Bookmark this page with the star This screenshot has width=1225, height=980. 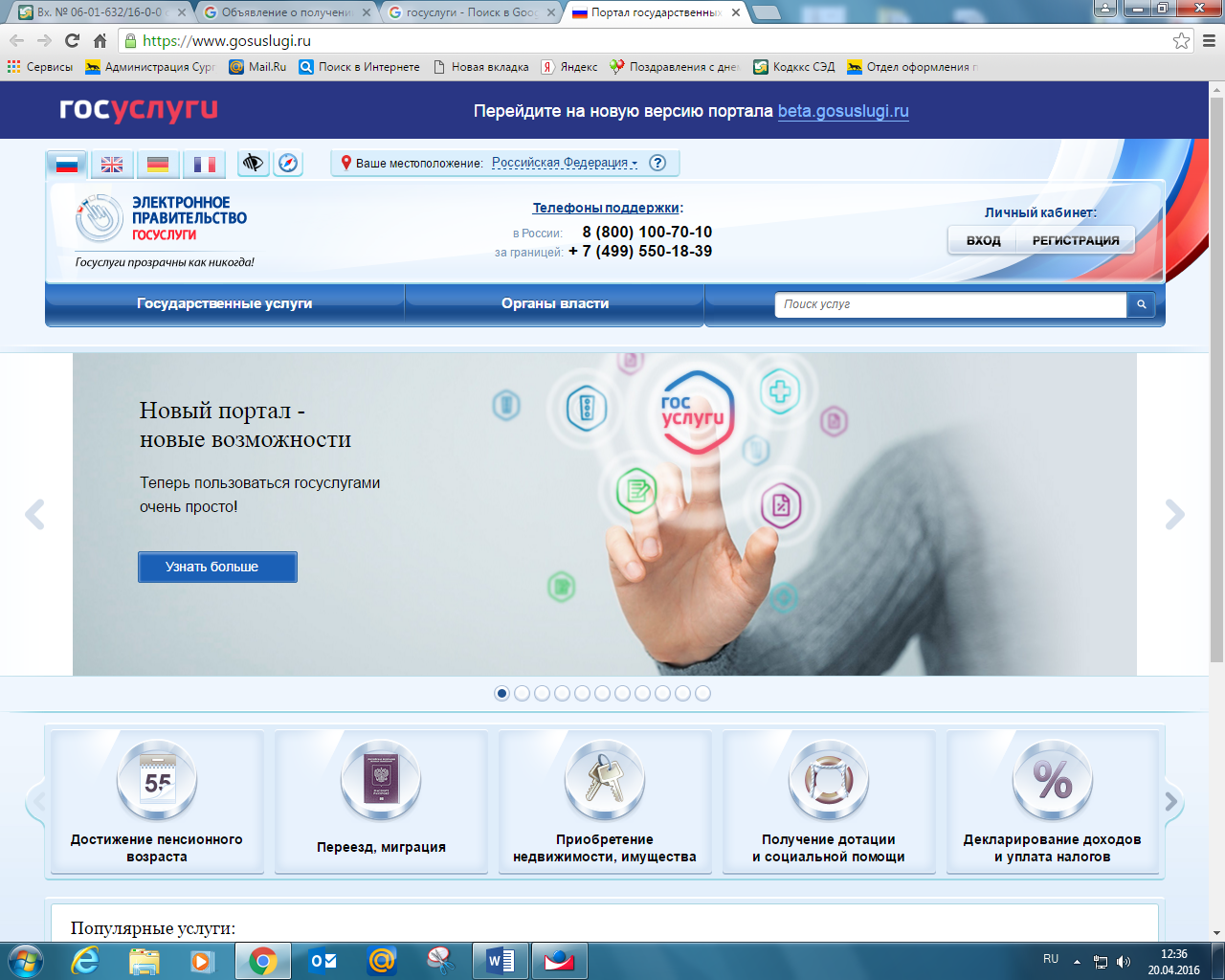(x=1182, y=40)
